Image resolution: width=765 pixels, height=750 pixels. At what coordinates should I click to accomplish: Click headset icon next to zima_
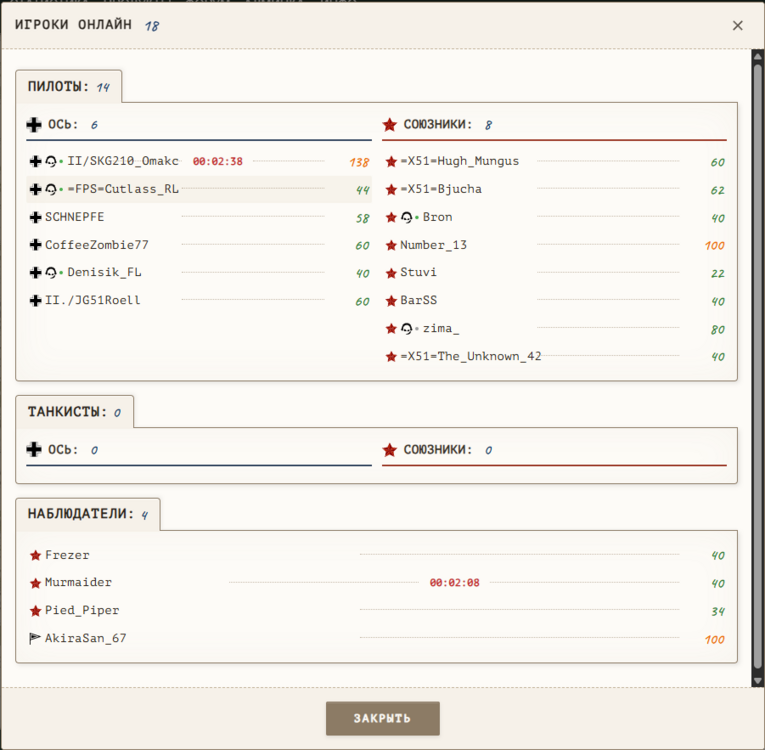(406, 328)
